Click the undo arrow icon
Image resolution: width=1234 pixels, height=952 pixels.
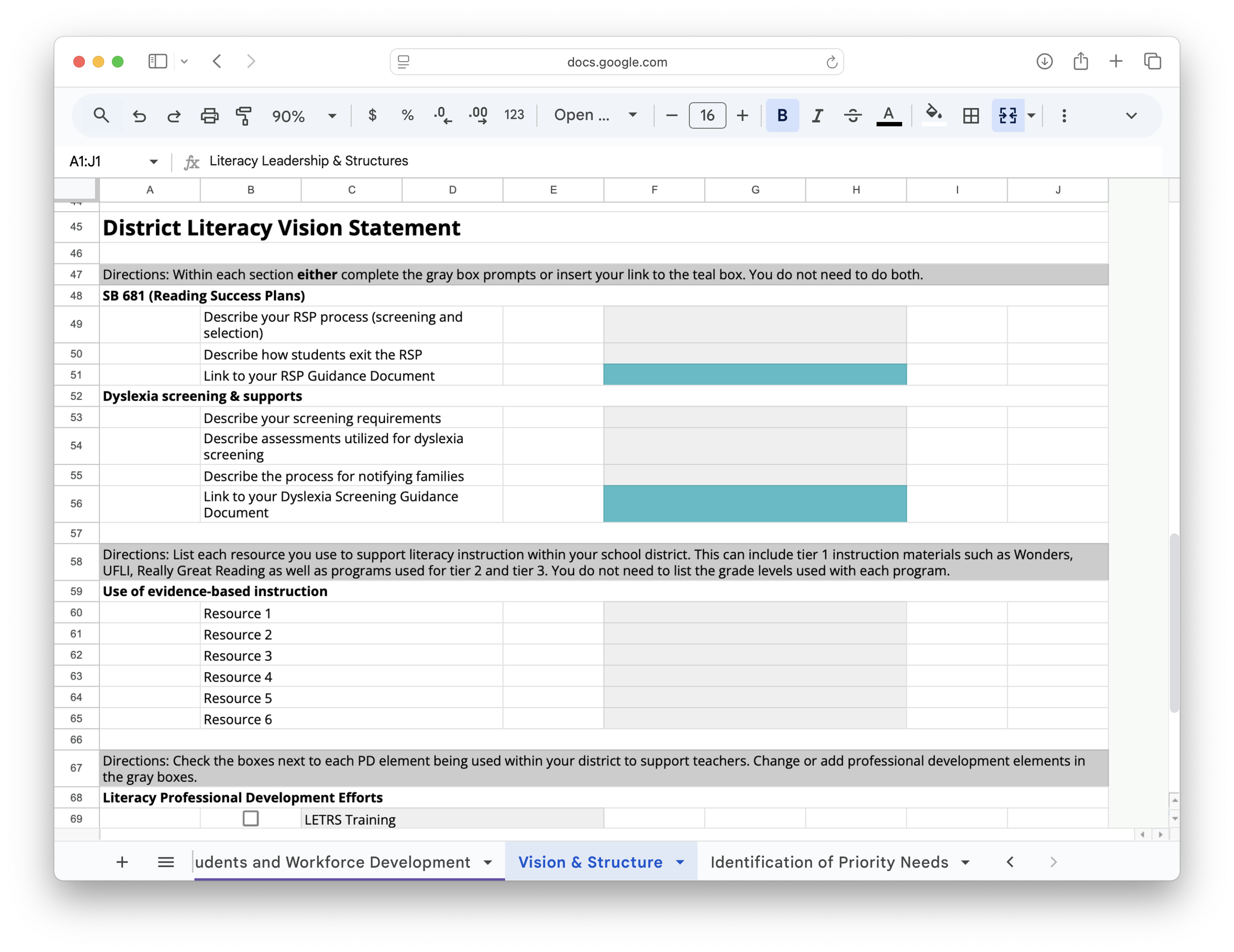[x=139, y=116]
